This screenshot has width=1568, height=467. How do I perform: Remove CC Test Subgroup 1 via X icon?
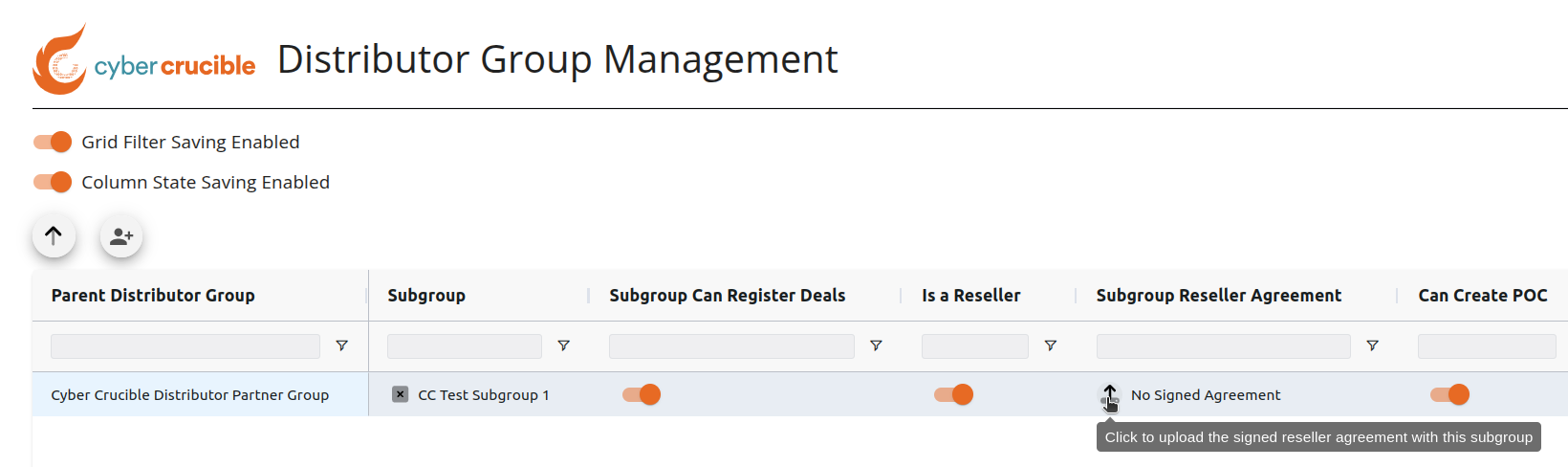pos(401,394)
